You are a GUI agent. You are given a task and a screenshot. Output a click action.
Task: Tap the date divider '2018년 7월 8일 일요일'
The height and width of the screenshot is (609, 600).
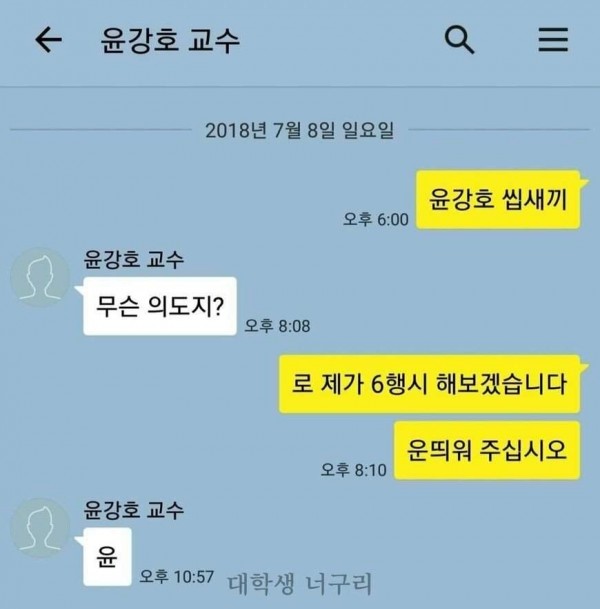click(x=299, y=130)
